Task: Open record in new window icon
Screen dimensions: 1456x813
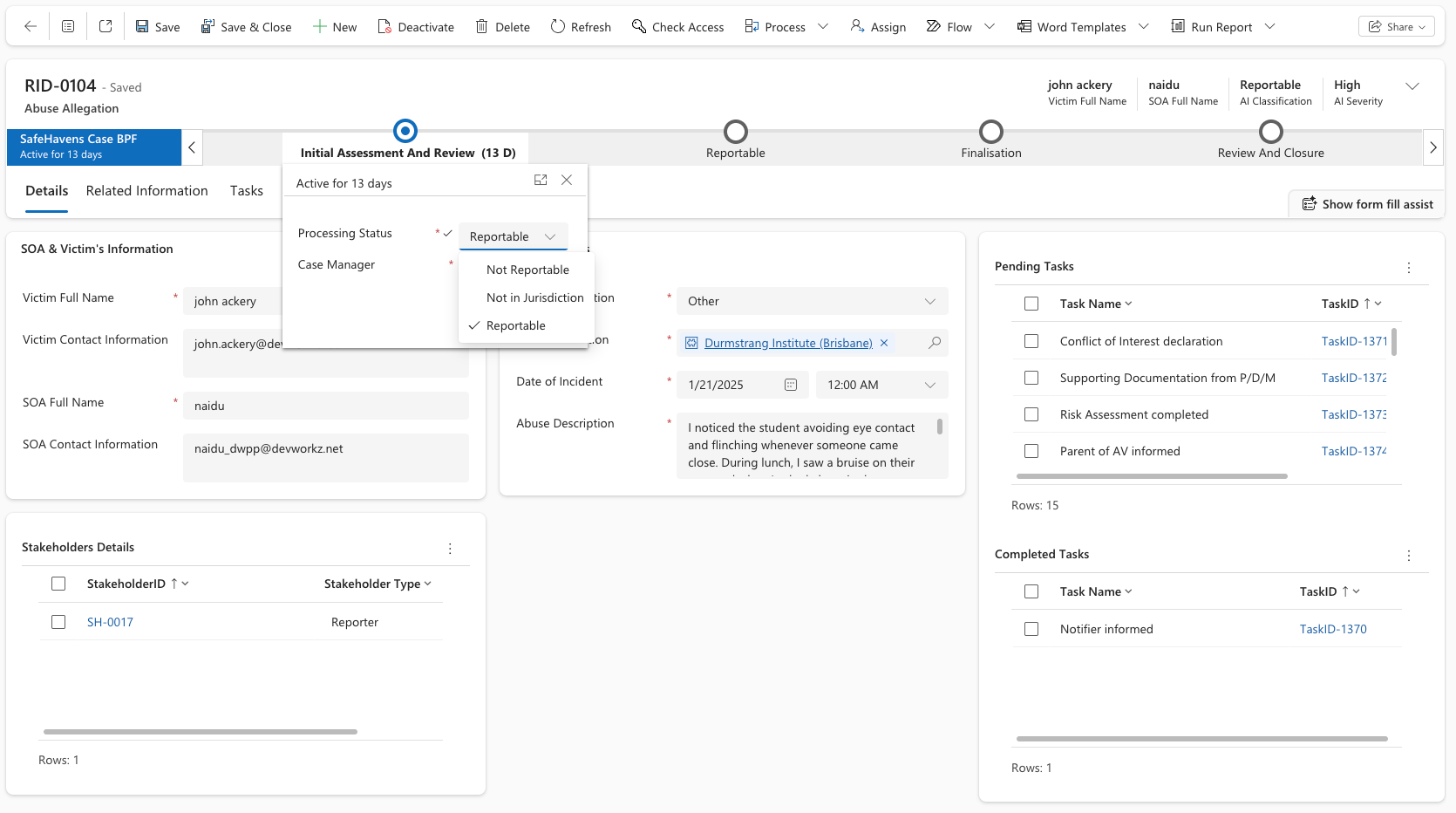Action: point(105,26)
